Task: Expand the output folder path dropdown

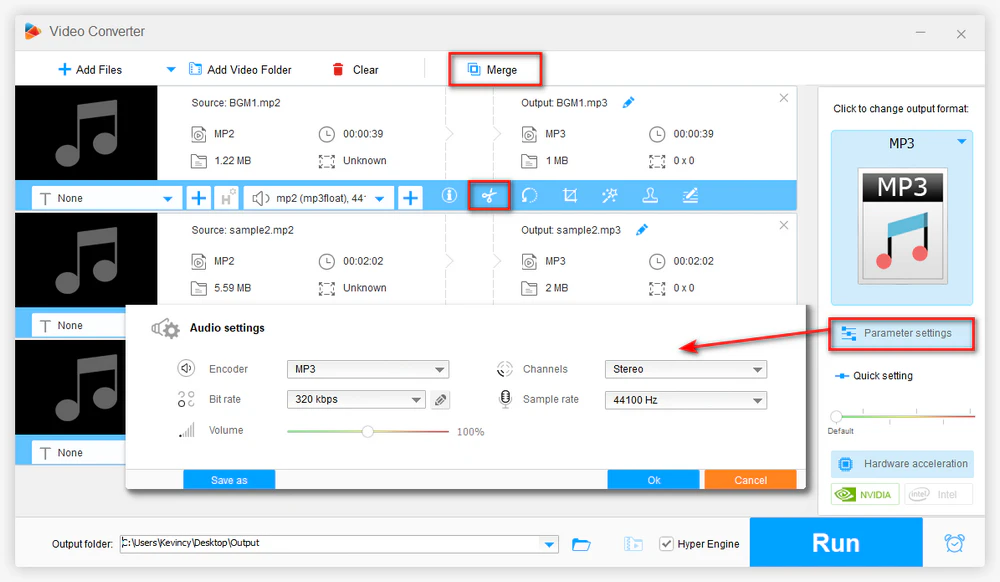Action: pyautogui.click(x=549, y=544)
